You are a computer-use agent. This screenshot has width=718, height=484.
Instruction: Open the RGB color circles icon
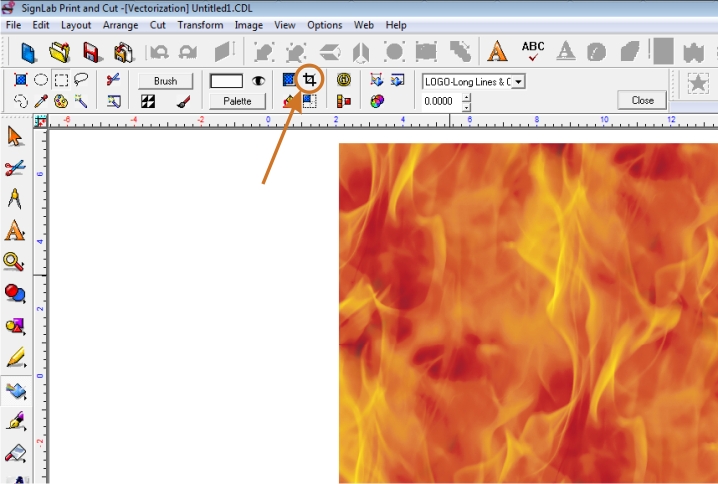coord(377,101)
